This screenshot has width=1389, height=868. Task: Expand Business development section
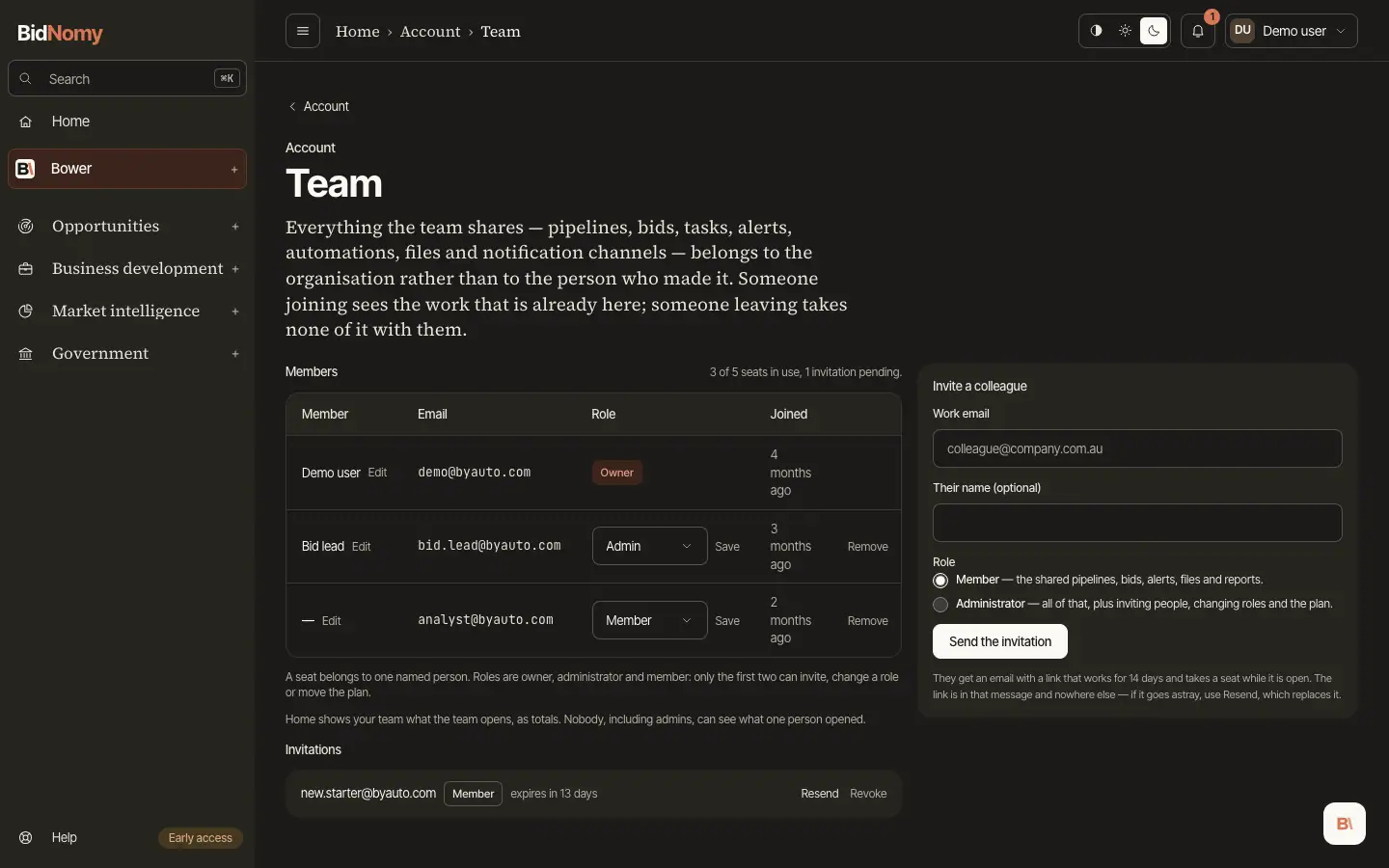pos(235,269)
